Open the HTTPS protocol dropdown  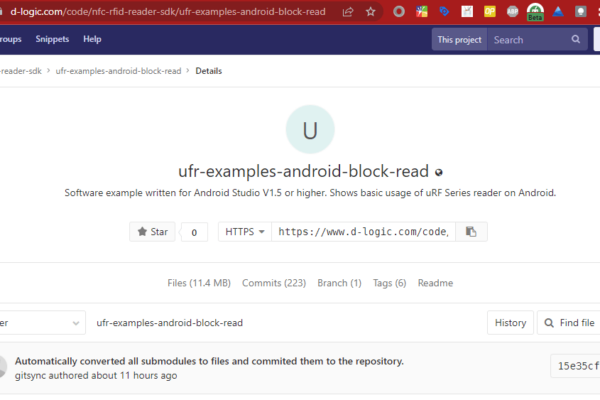[245, 232]
